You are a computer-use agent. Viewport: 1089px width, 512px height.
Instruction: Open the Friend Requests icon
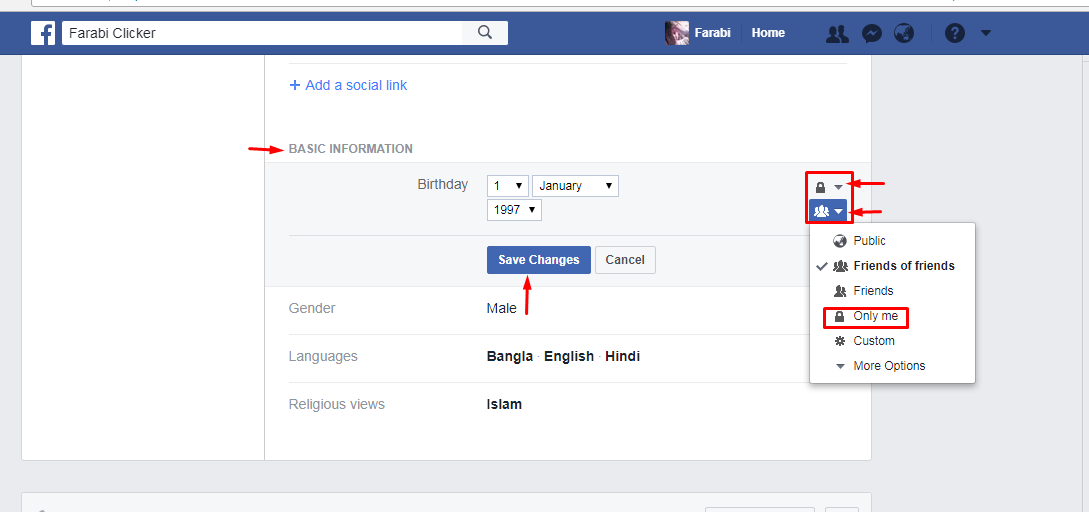pos(837,33)
